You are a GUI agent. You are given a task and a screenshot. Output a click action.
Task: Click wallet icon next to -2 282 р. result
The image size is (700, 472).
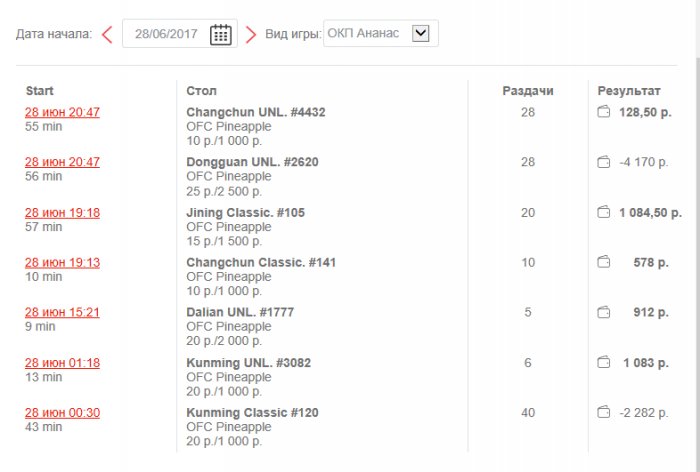coord(604,412)
